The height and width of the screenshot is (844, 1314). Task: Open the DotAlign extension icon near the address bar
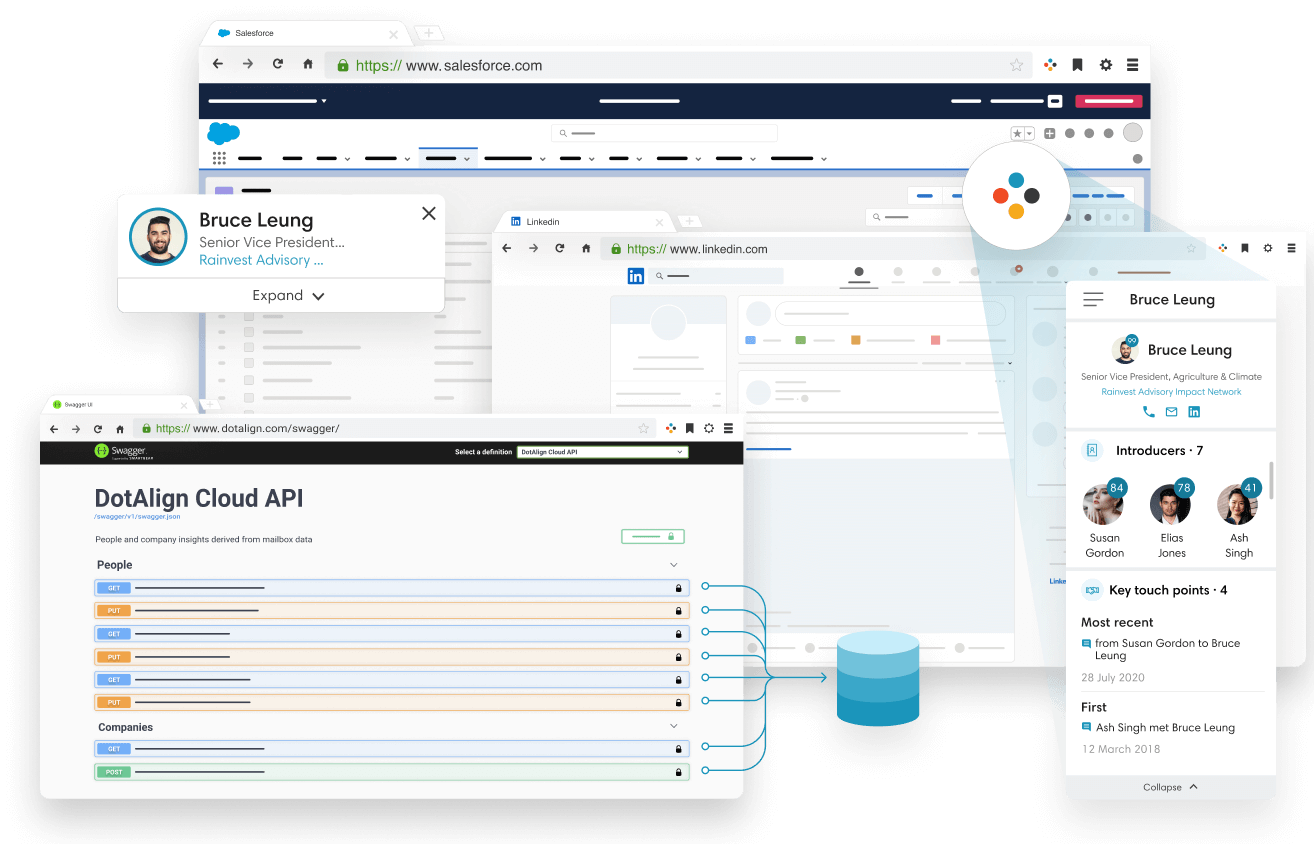[1049, 64]
